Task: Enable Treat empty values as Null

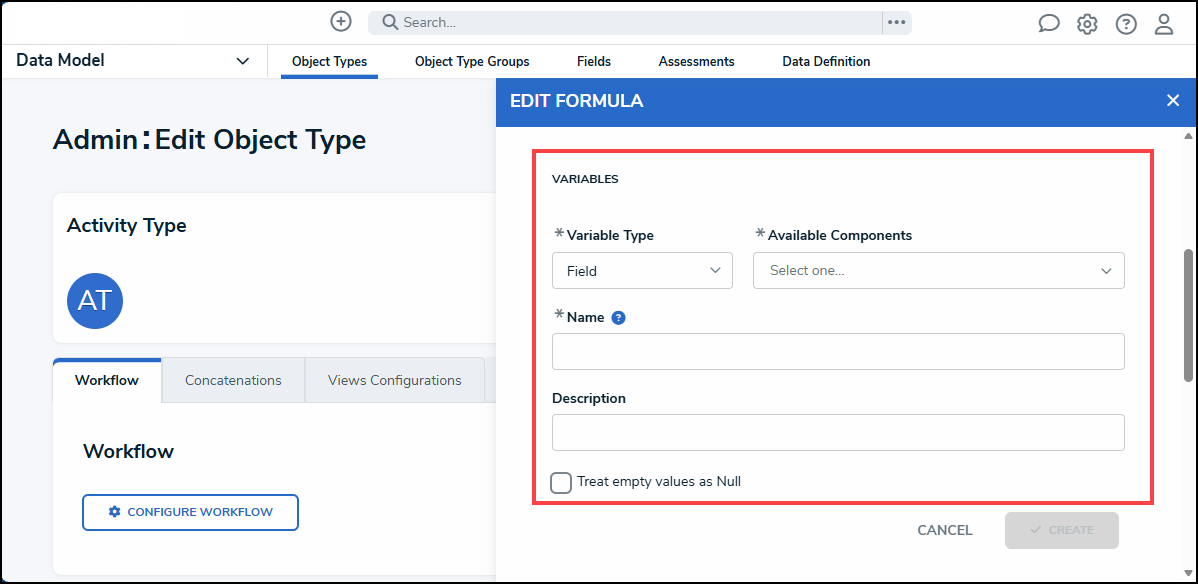Action: coord(562,482)
